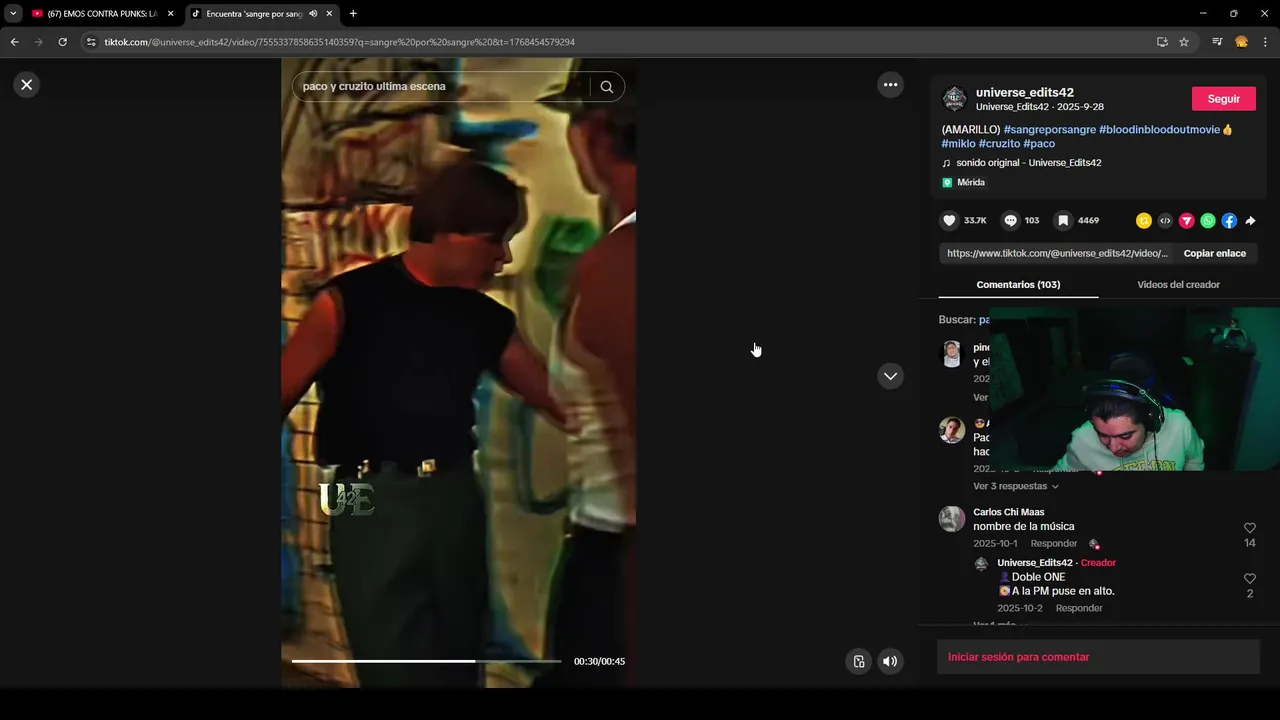Image resolution: width=1280 pixels, height=720 pixels.
Task: Open the three-dot more options menu
Action: click(x=890, y=85)
